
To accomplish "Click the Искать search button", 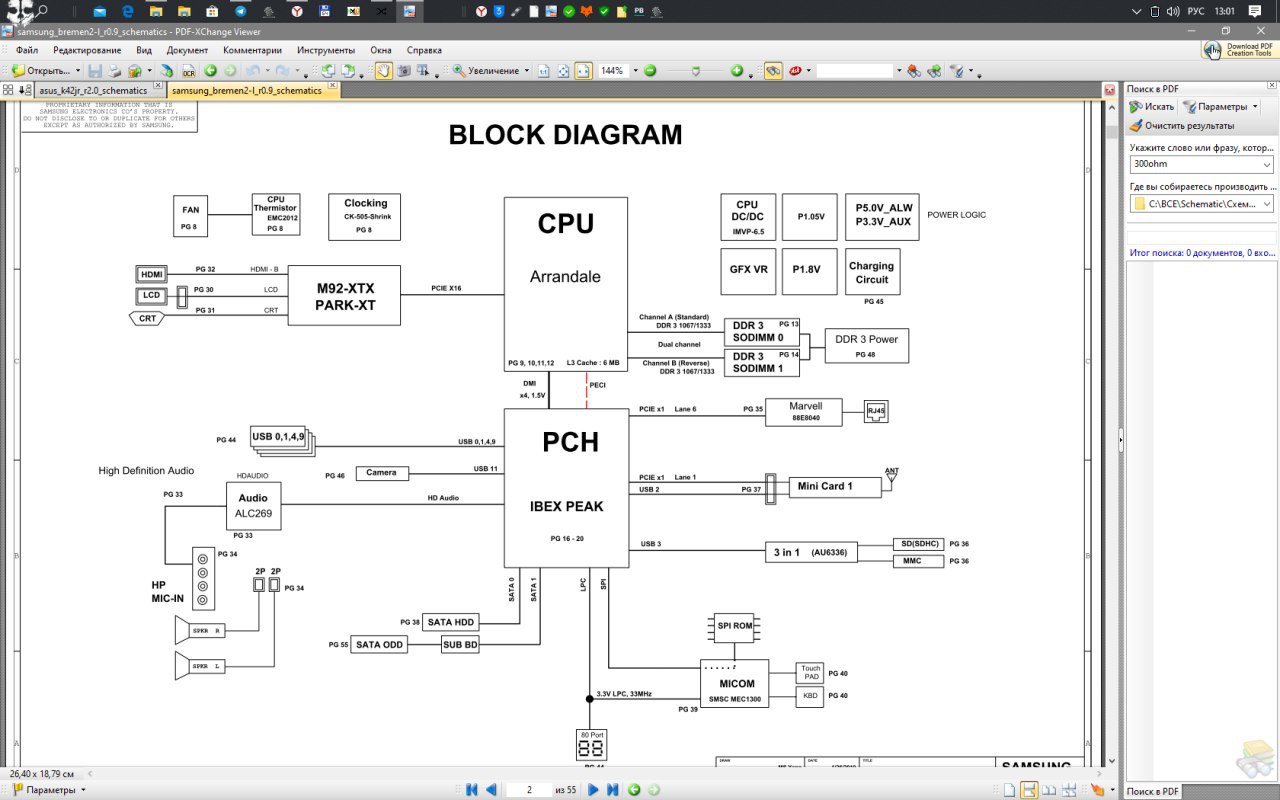I will (1151, 106).
